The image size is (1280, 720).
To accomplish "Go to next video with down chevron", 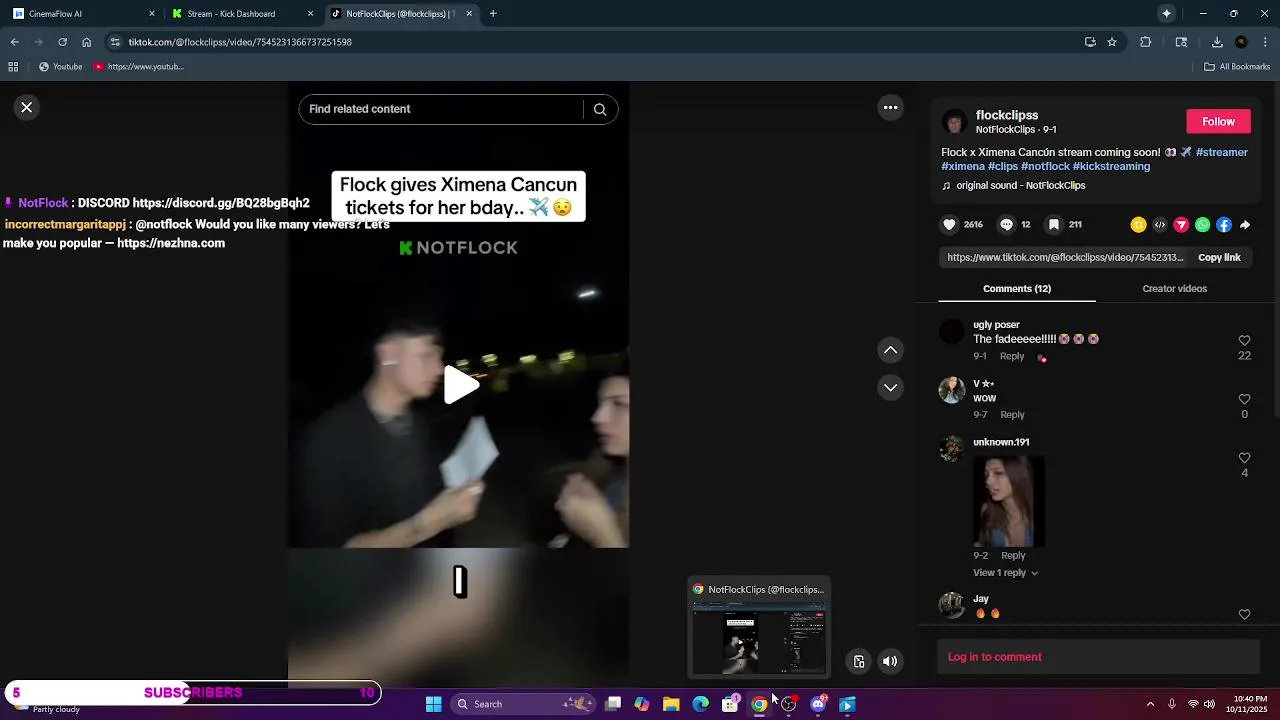I will [890, 388].
